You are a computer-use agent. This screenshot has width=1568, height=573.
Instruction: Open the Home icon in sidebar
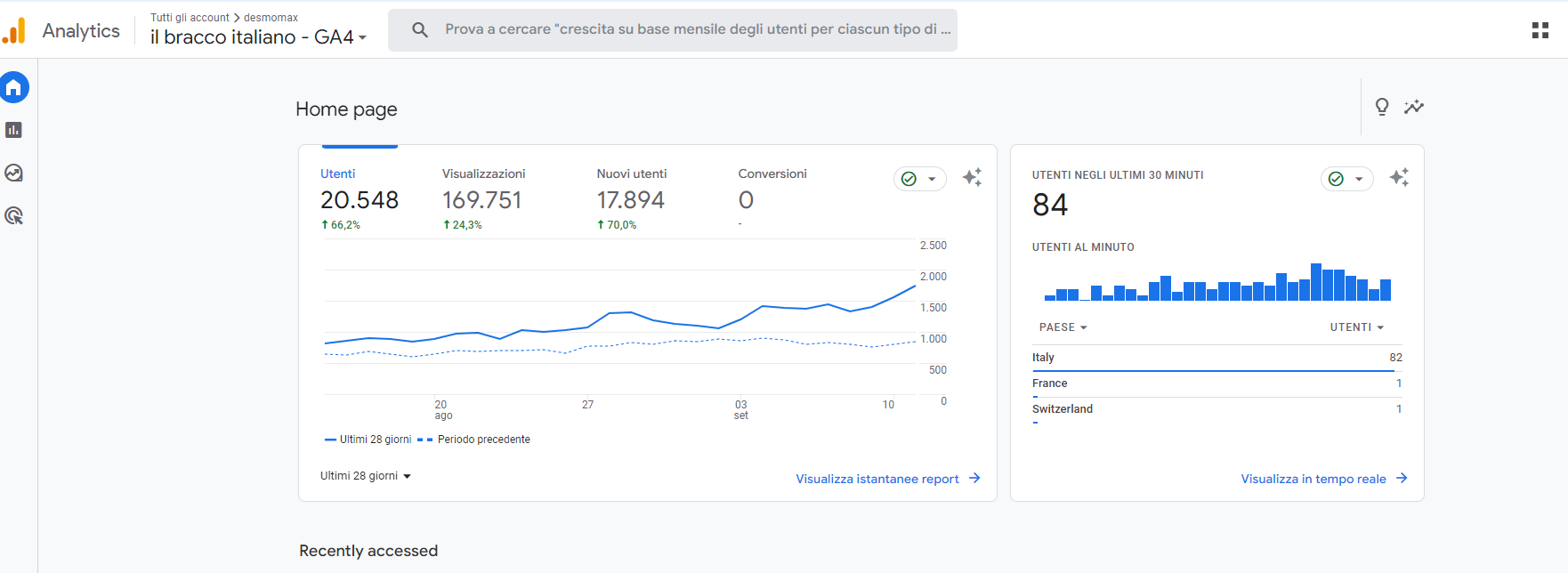14,87
